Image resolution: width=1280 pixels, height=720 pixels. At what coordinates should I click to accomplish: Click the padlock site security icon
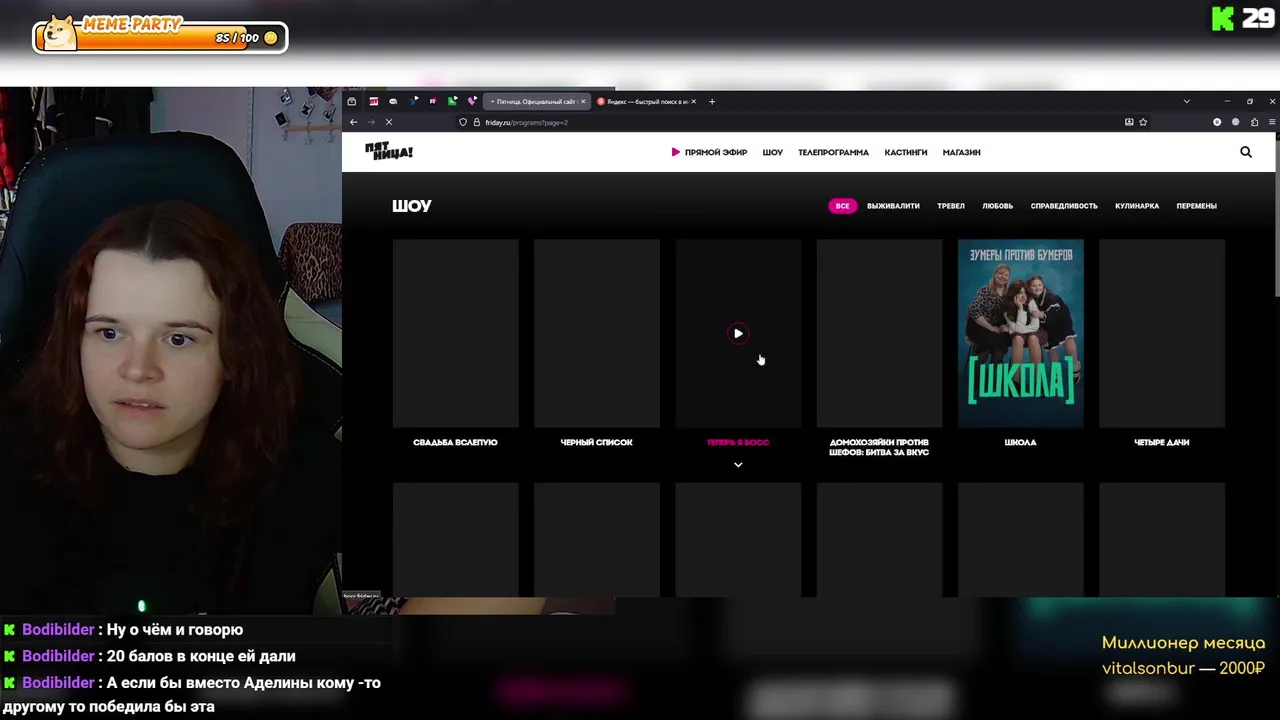coord(476,122)
